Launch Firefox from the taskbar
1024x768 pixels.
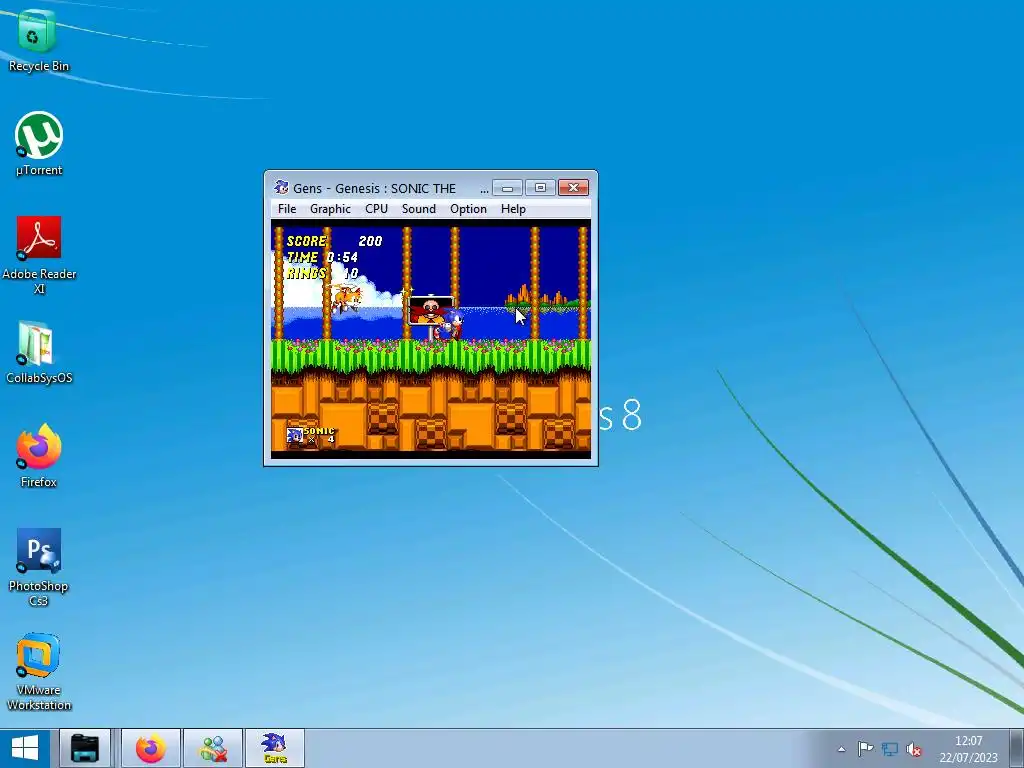tap(151, 748)
